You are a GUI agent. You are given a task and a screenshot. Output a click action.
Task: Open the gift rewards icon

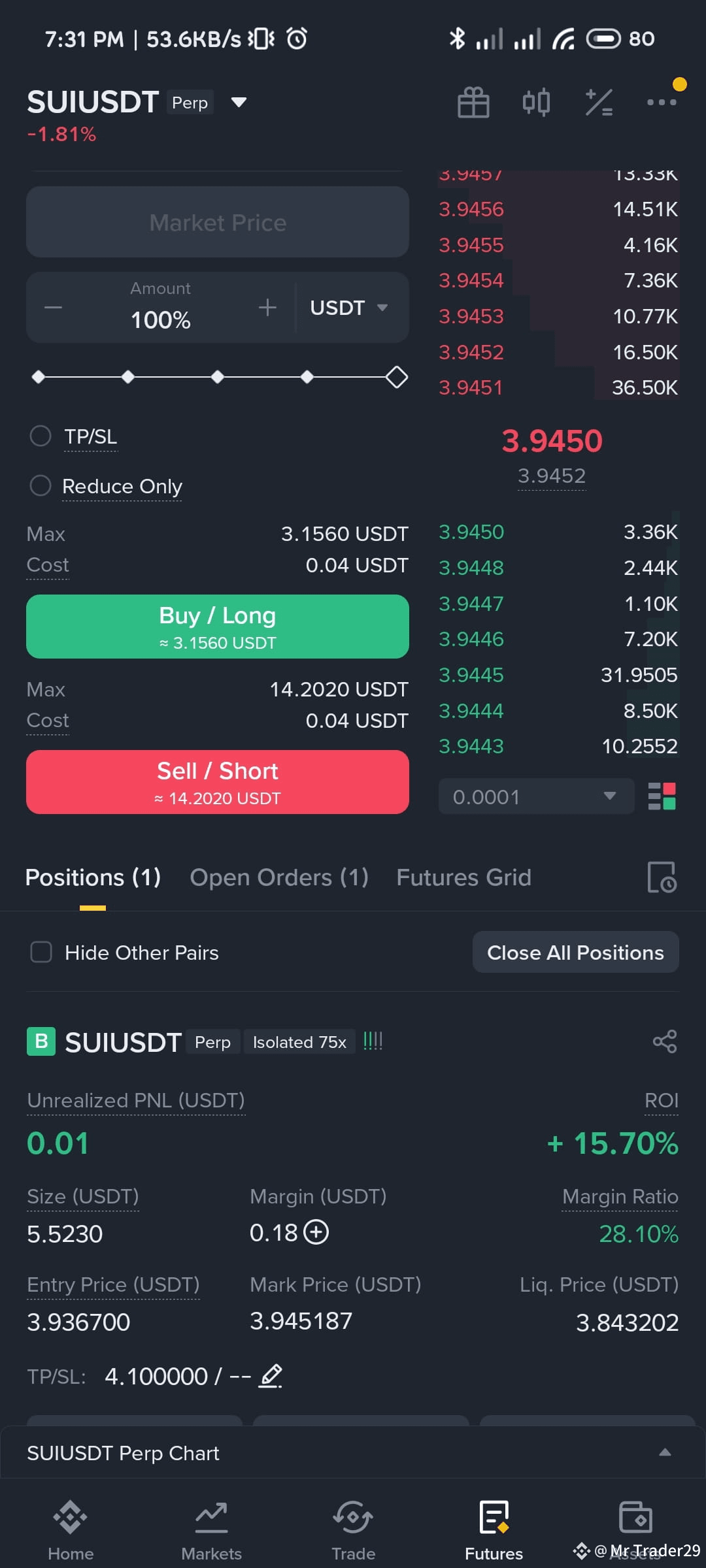(x=473, y=103)
